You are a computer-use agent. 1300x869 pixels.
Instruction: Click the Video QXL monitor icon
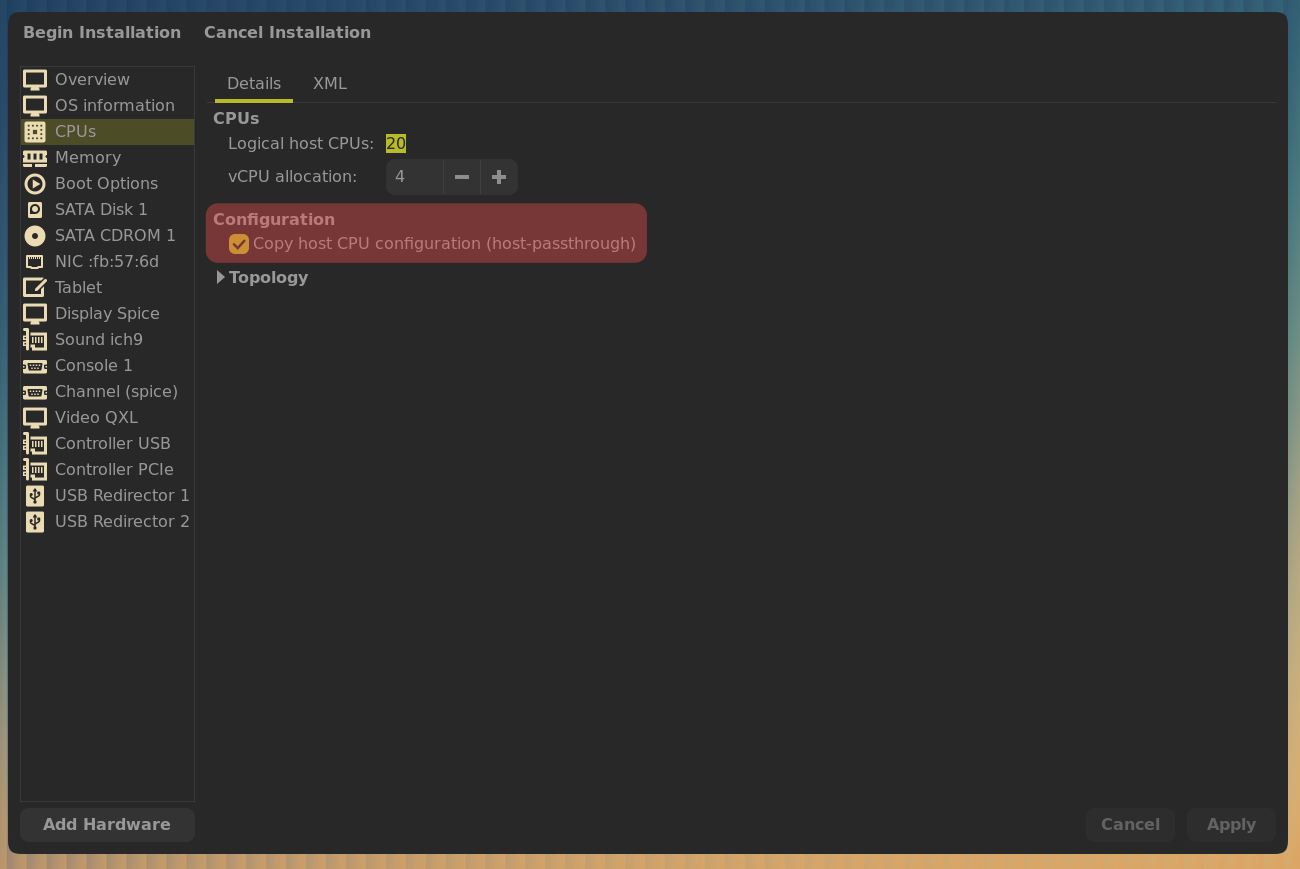35,418
